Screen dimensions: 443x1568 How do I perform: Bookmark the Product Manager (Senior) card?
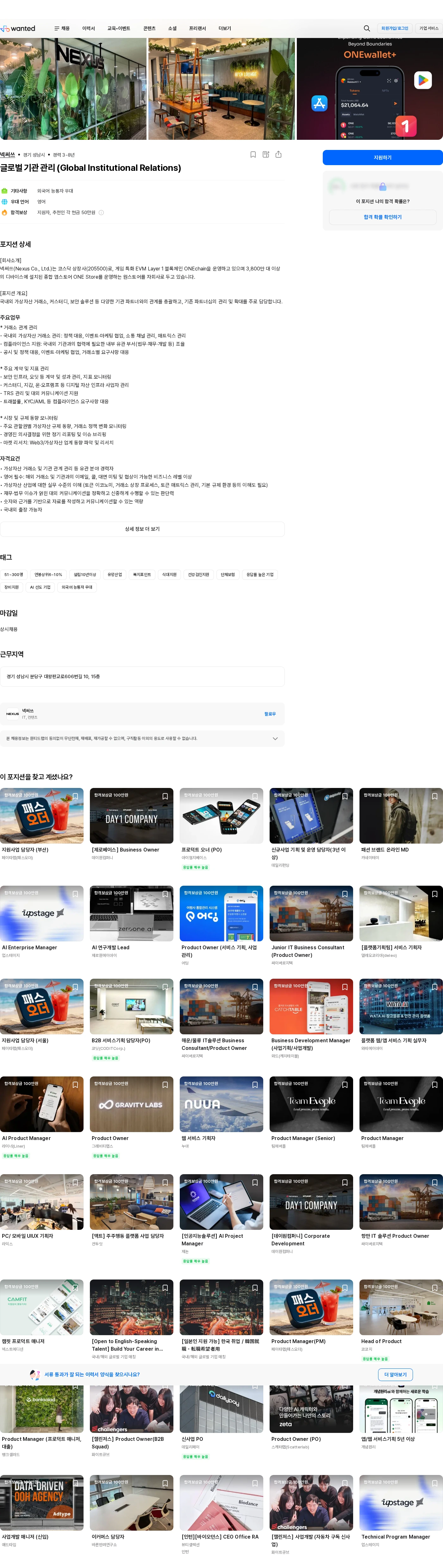coord(345,1085)
